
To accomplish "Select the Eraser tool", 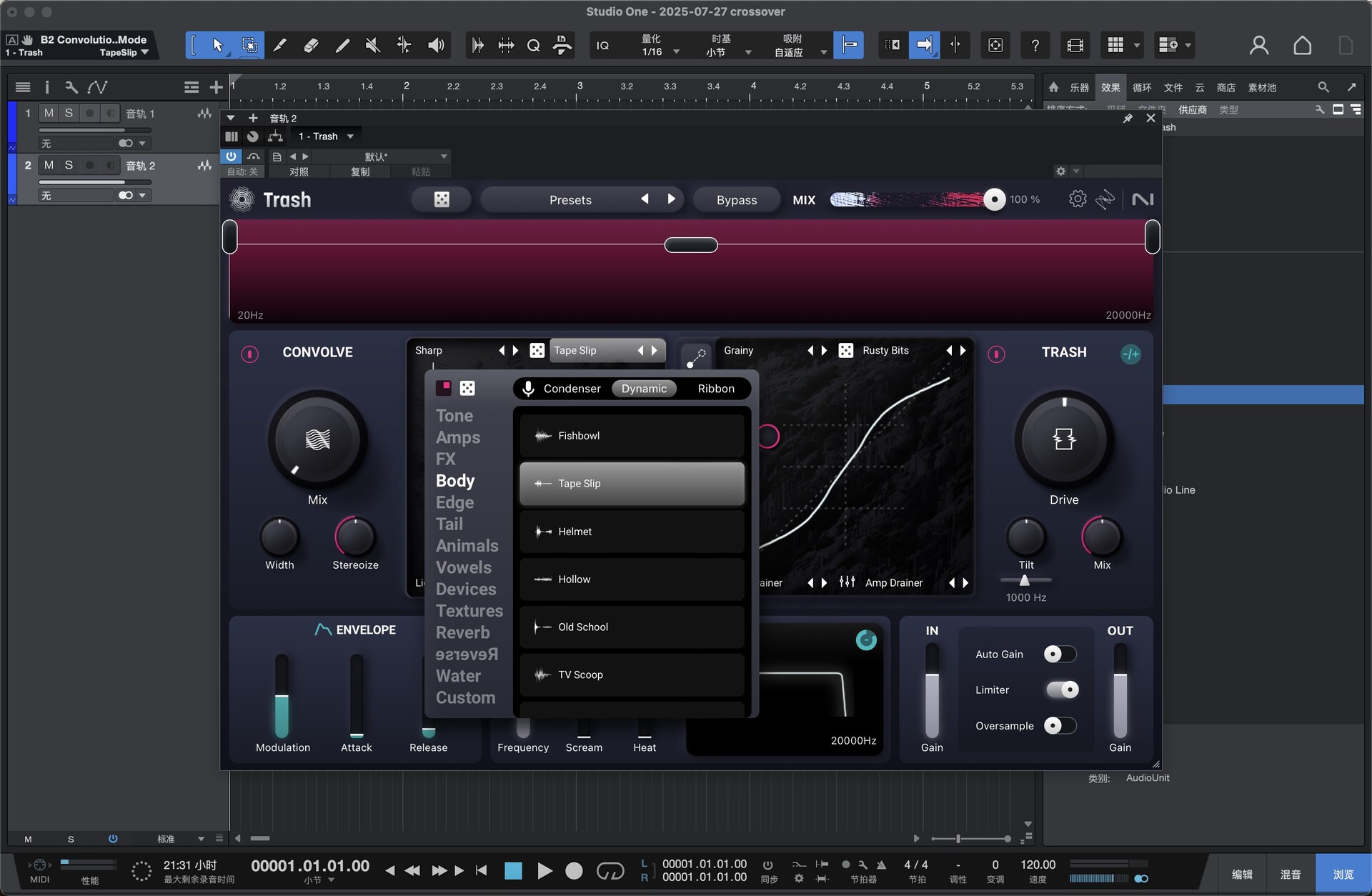I will pos(311,46).
